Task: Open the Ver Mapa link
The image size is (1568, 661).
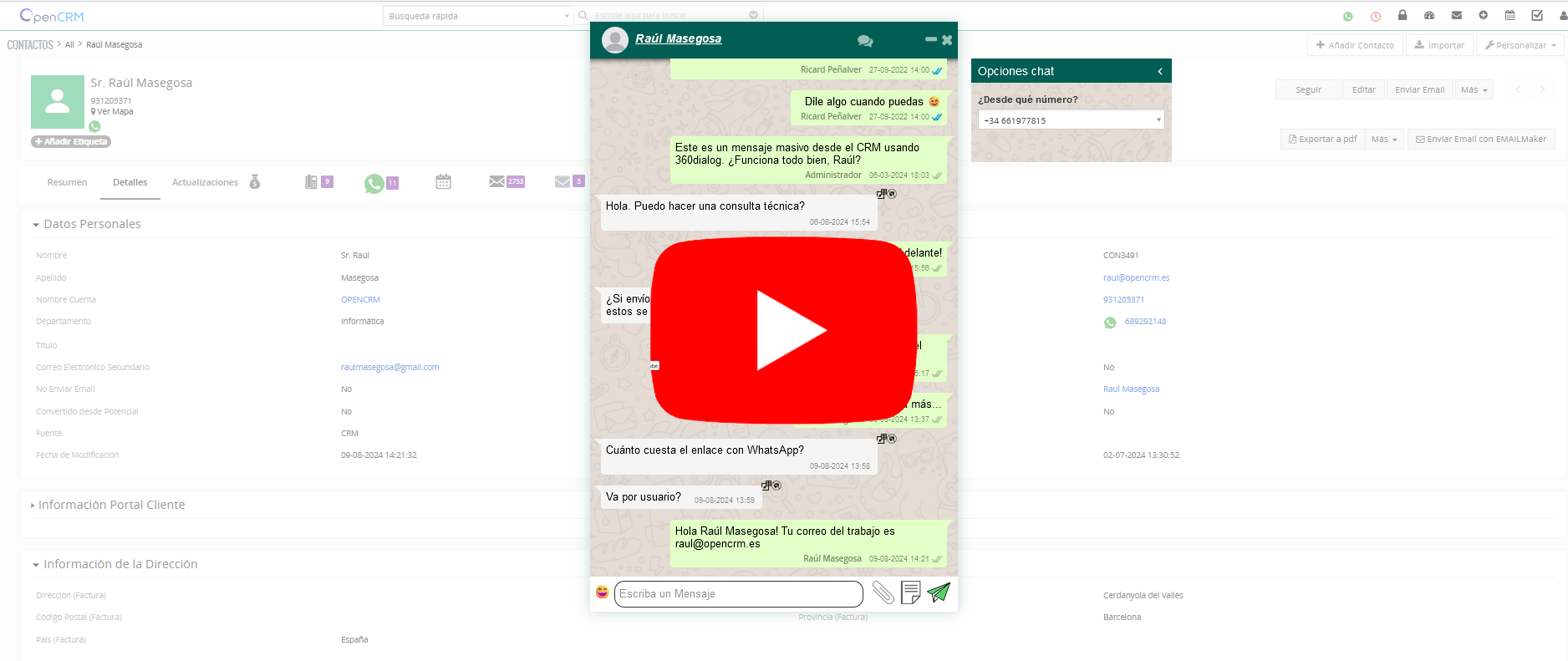Action: pyautogui.click(x=112, y=112)
